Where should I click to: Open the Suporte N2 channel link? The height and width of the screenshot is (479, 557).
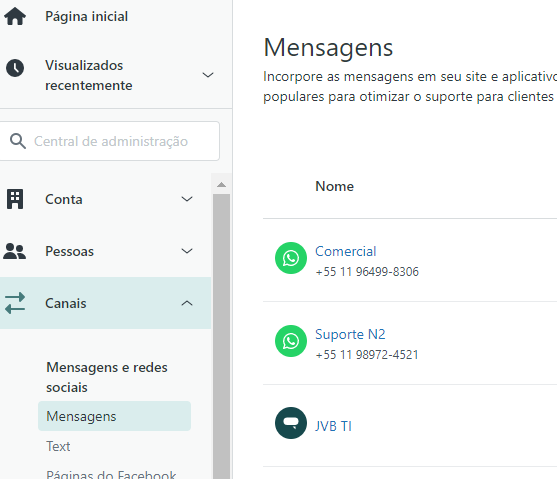pos(350,334)
